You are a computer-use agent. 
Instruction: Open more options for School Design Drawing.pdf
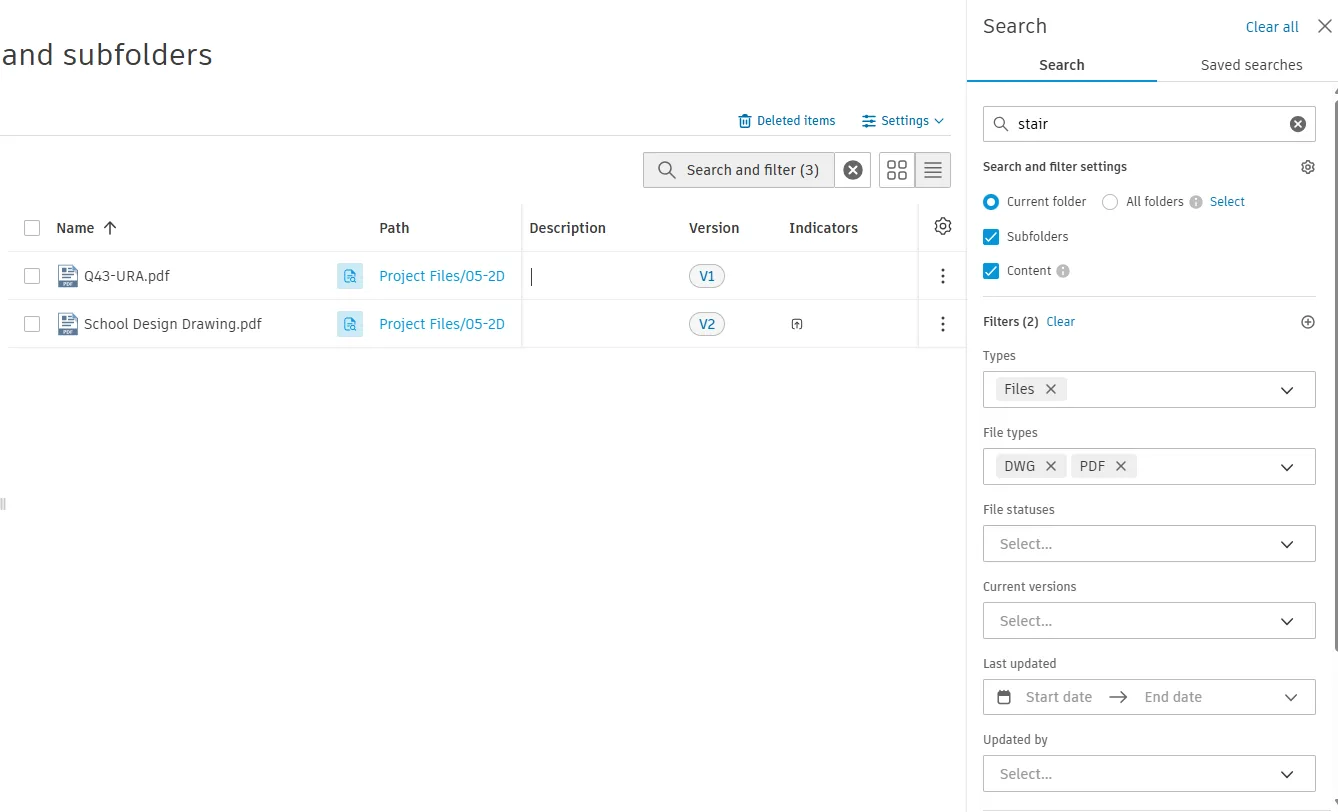[x=943, y=324]
